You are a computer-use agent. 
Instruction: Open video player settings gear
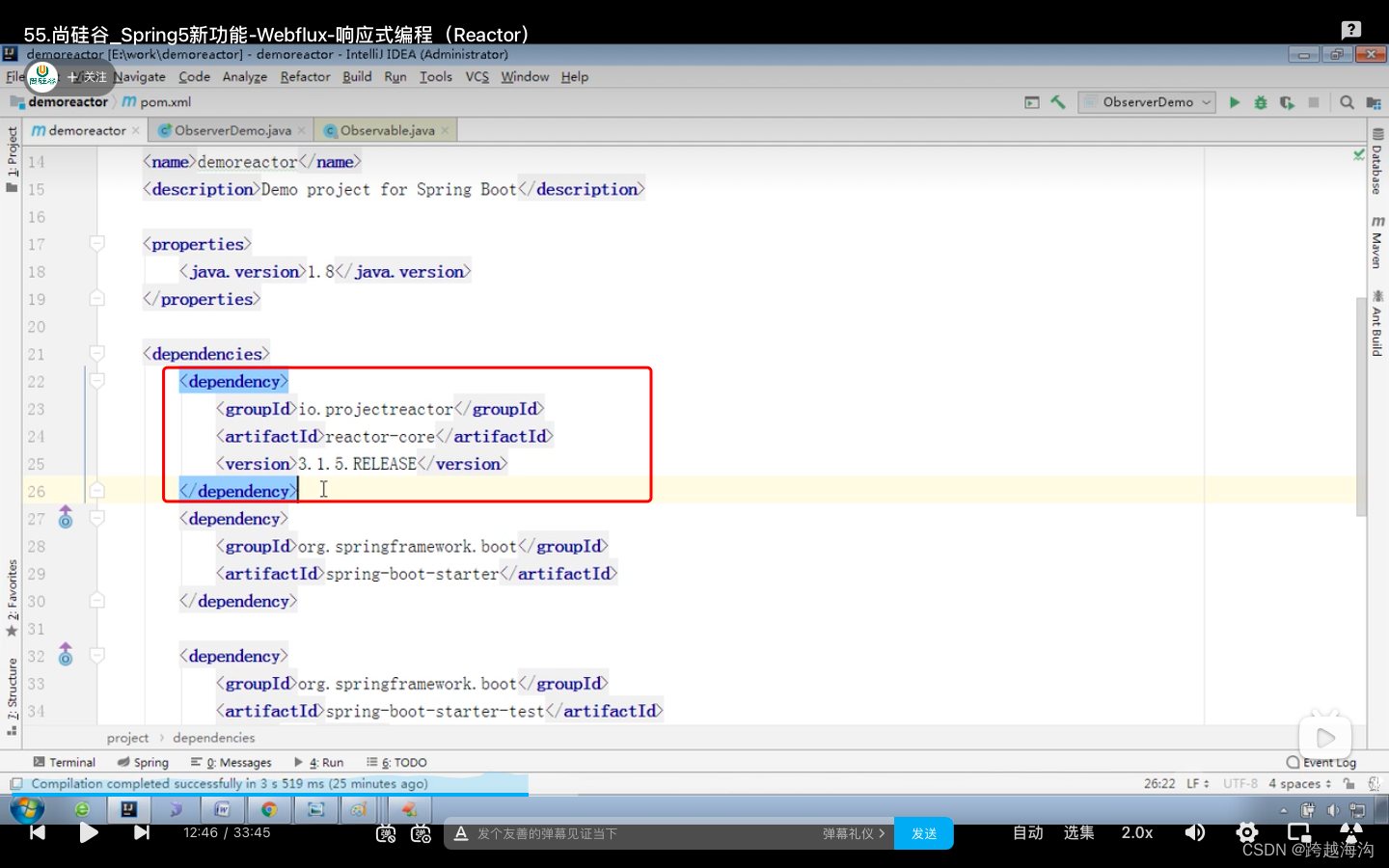pyautogui.click(x=1247, y=832)
